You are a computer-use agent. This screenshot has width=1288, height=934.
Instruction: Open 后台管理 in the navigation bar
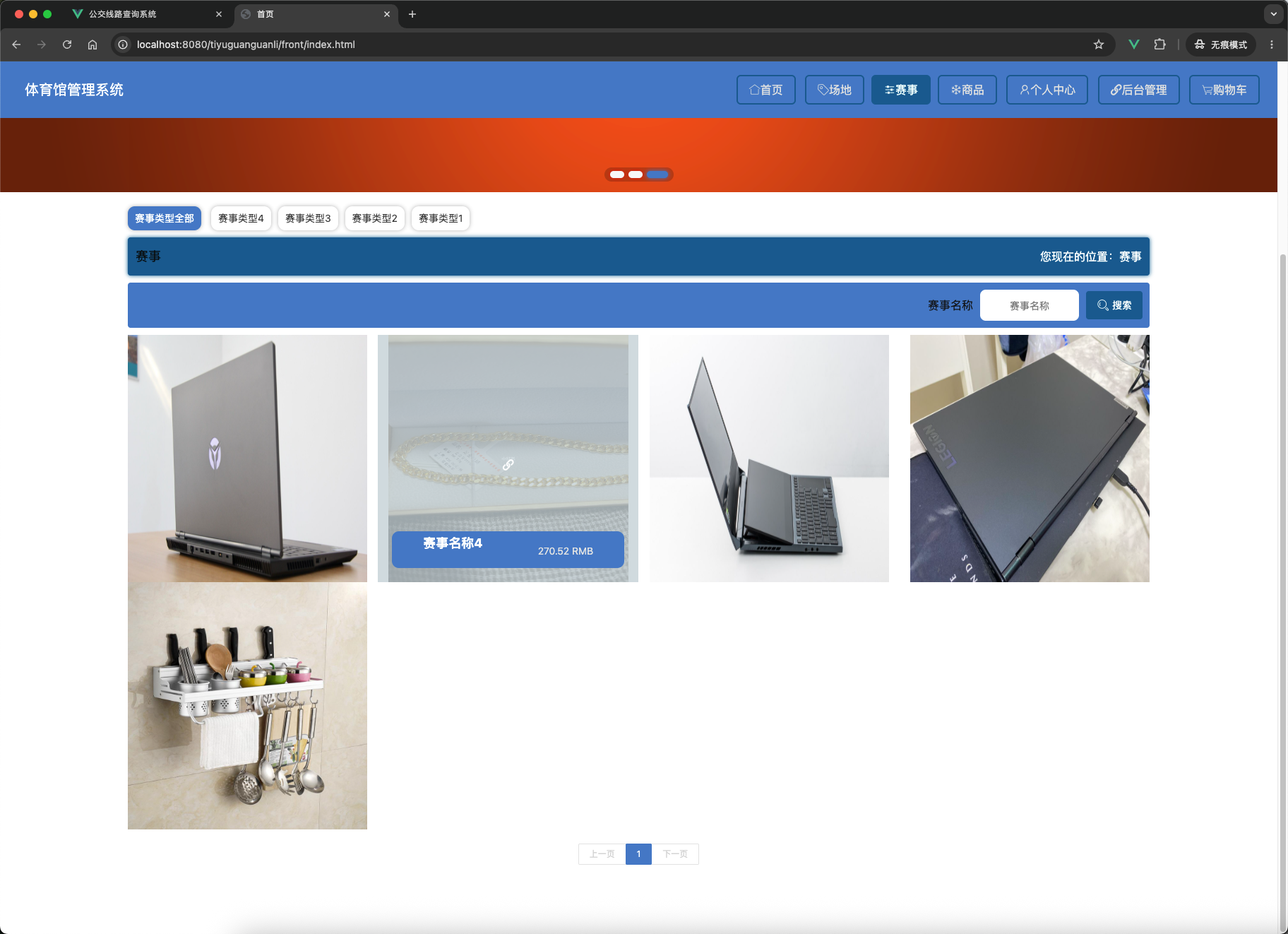1138,90
